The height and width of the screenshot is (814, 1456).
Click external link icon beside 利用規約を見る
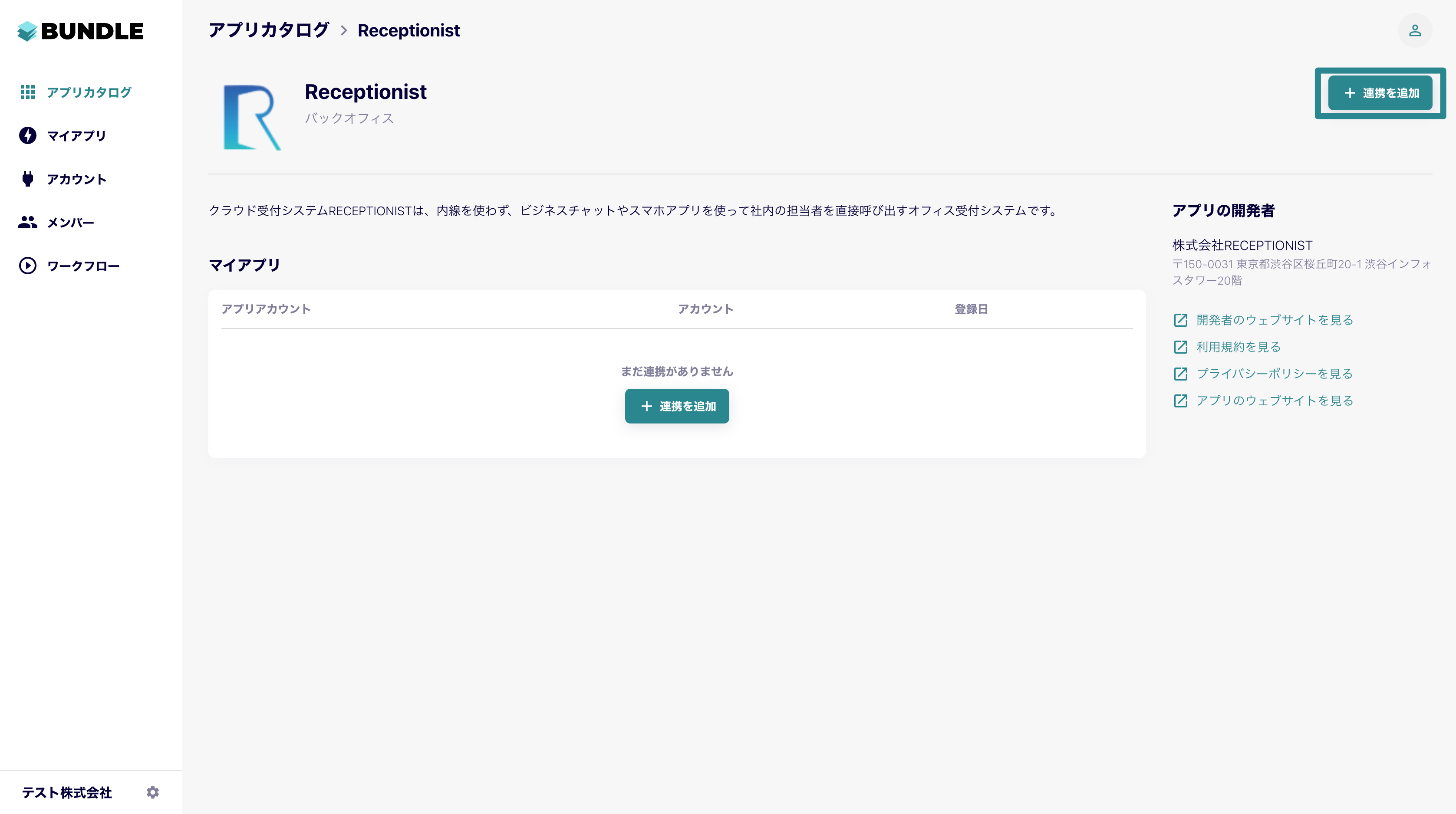[1181, 347]
